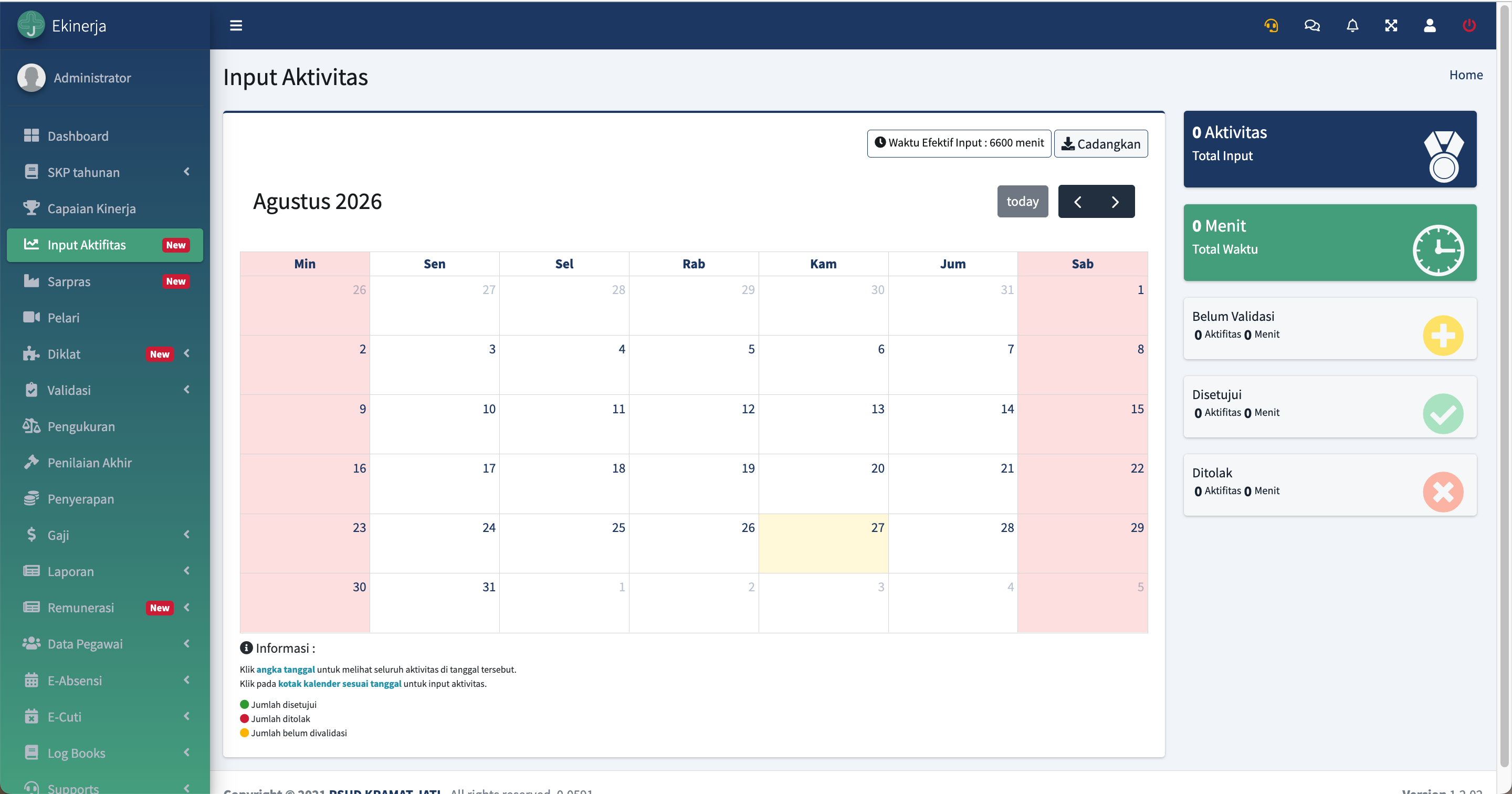This screenshot has height=794, width=1512.
Task: Open the user profile icon
Action: (x=1430, y=25)
